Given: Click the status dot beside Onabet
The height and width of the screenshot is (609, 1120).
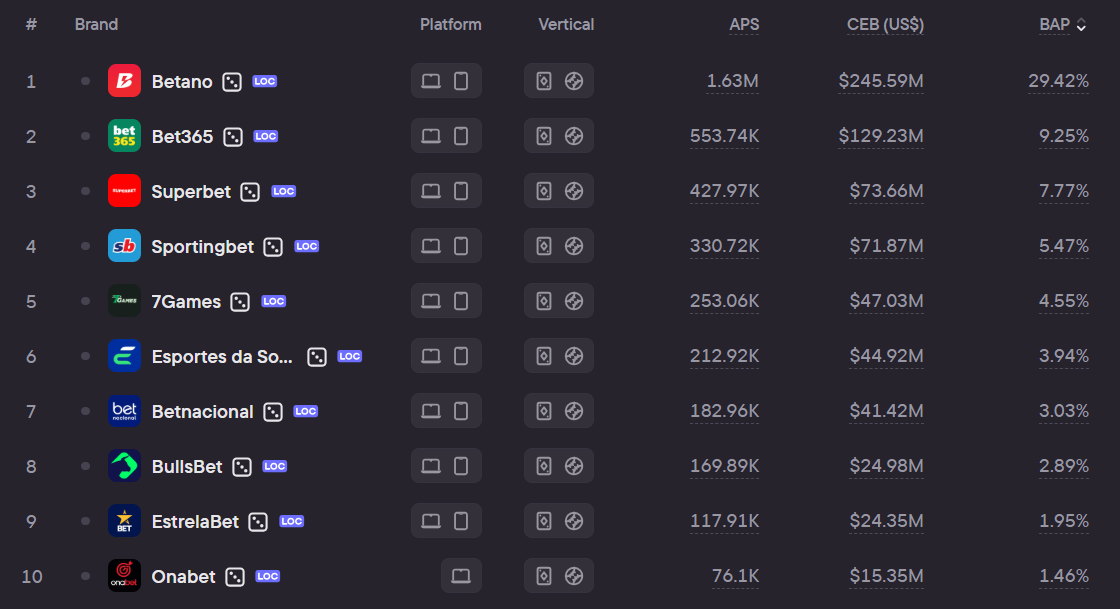Looking at the screenshot, I should click(x=86, y=576).
